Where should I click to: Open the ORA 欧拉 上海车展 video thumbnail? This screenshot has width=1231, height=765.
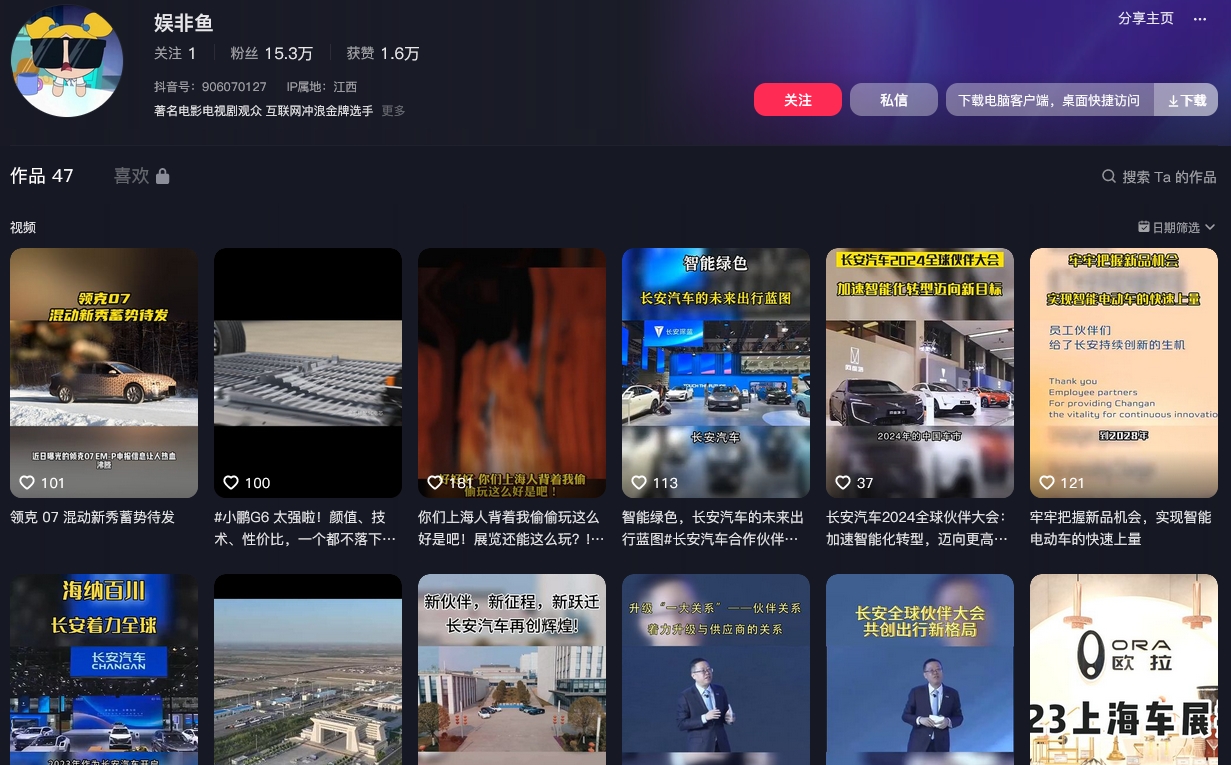point(1124,669)
